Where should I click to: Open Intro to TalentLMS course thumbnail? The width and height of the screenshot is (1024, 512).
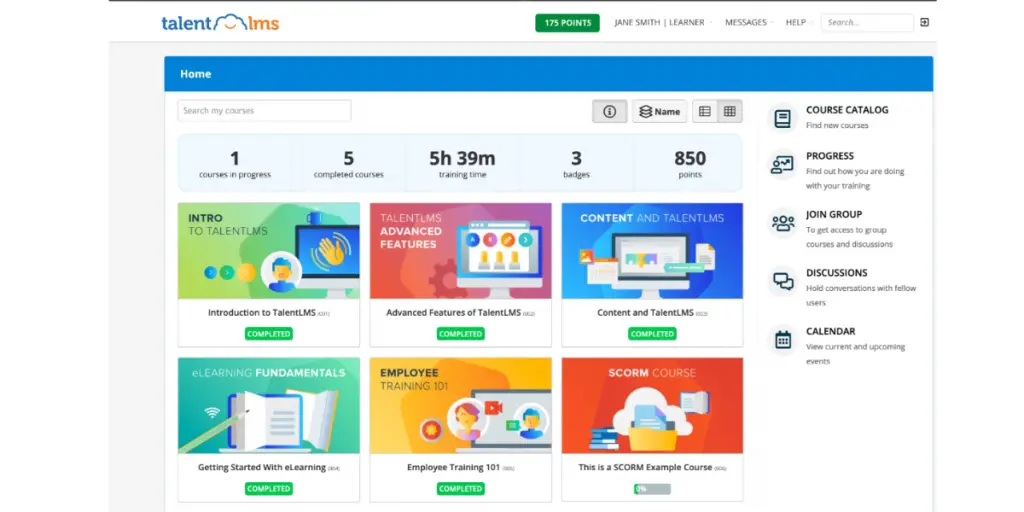[268, 251]
